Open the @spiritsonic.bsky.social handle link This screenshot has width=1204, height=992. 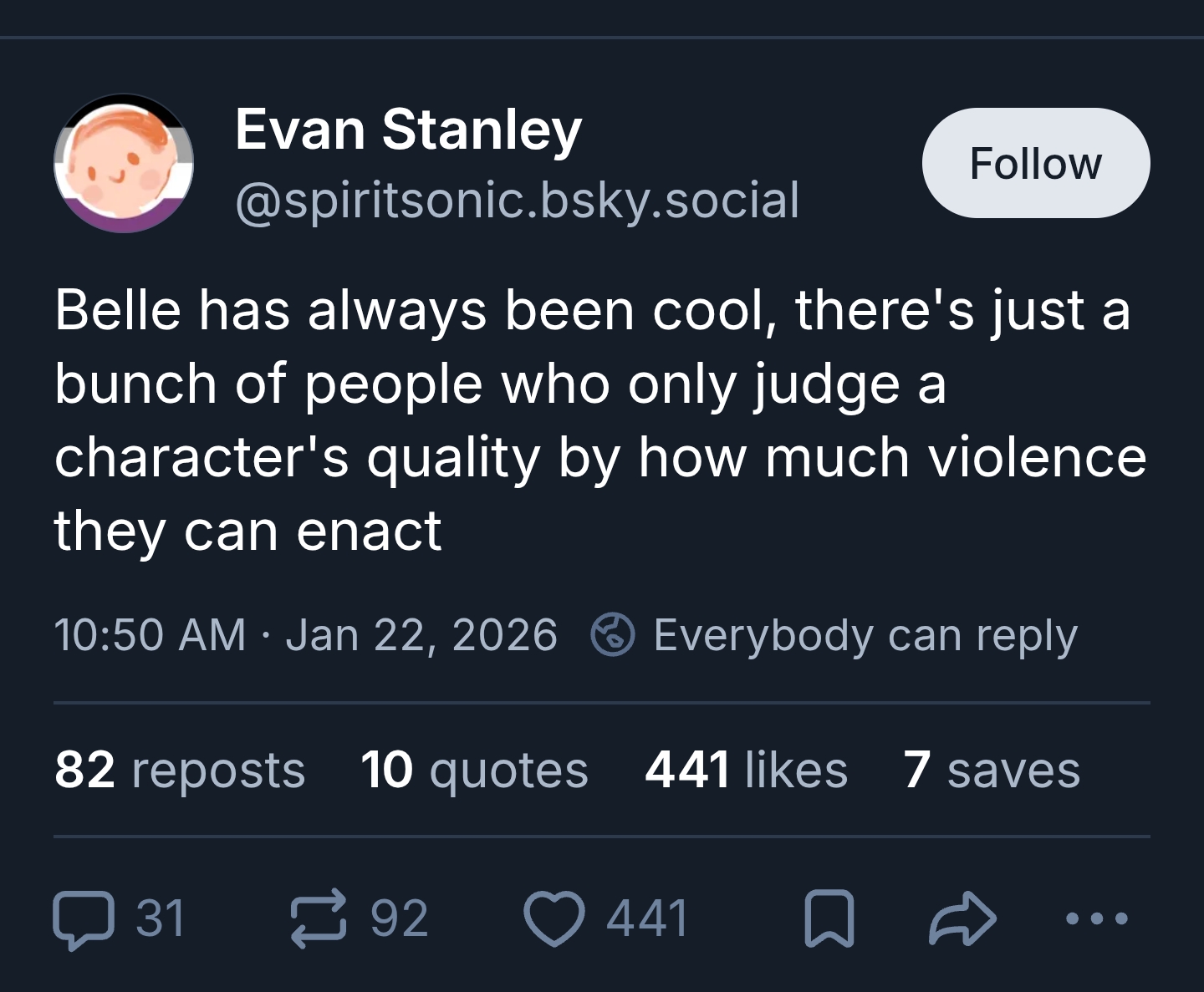(x=517, y=201)
